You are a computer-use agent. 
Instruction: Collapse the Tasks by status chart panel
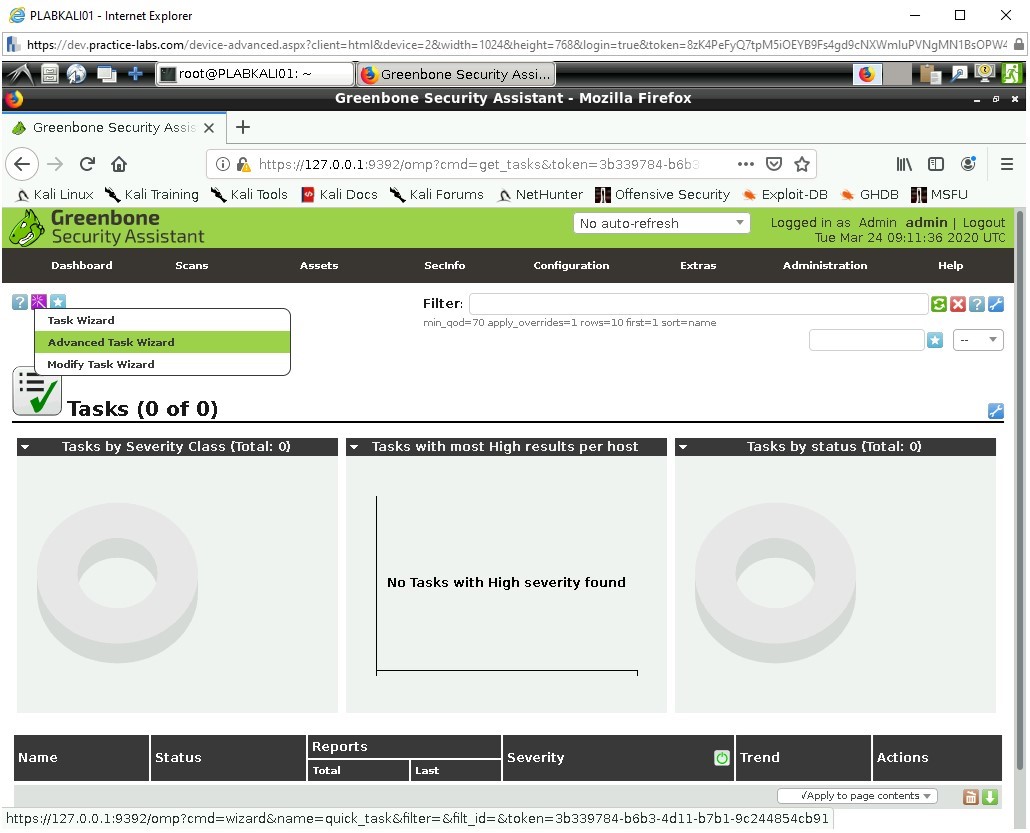(x=684, y=446)
